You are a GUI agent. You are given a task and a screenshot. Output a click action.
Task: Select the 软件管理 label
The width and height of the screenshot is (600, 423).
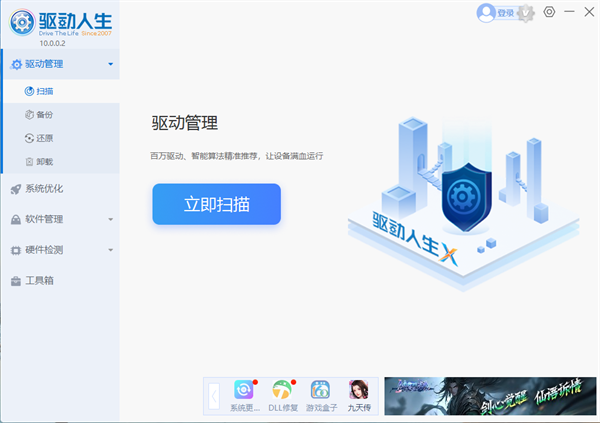(x=44, y=219)
